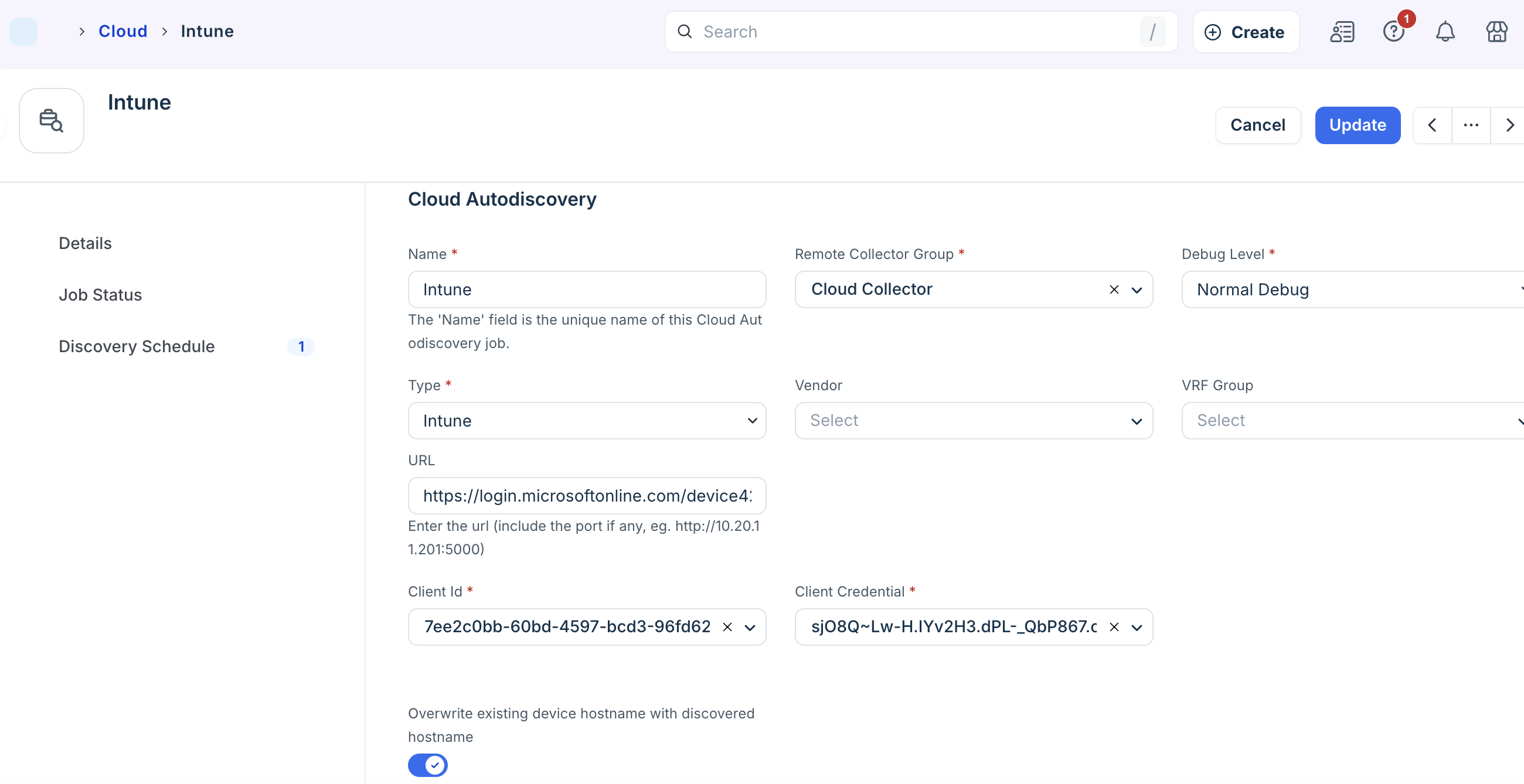
Task: Go to the next record arrow
Action: [x=1509, y=125]
